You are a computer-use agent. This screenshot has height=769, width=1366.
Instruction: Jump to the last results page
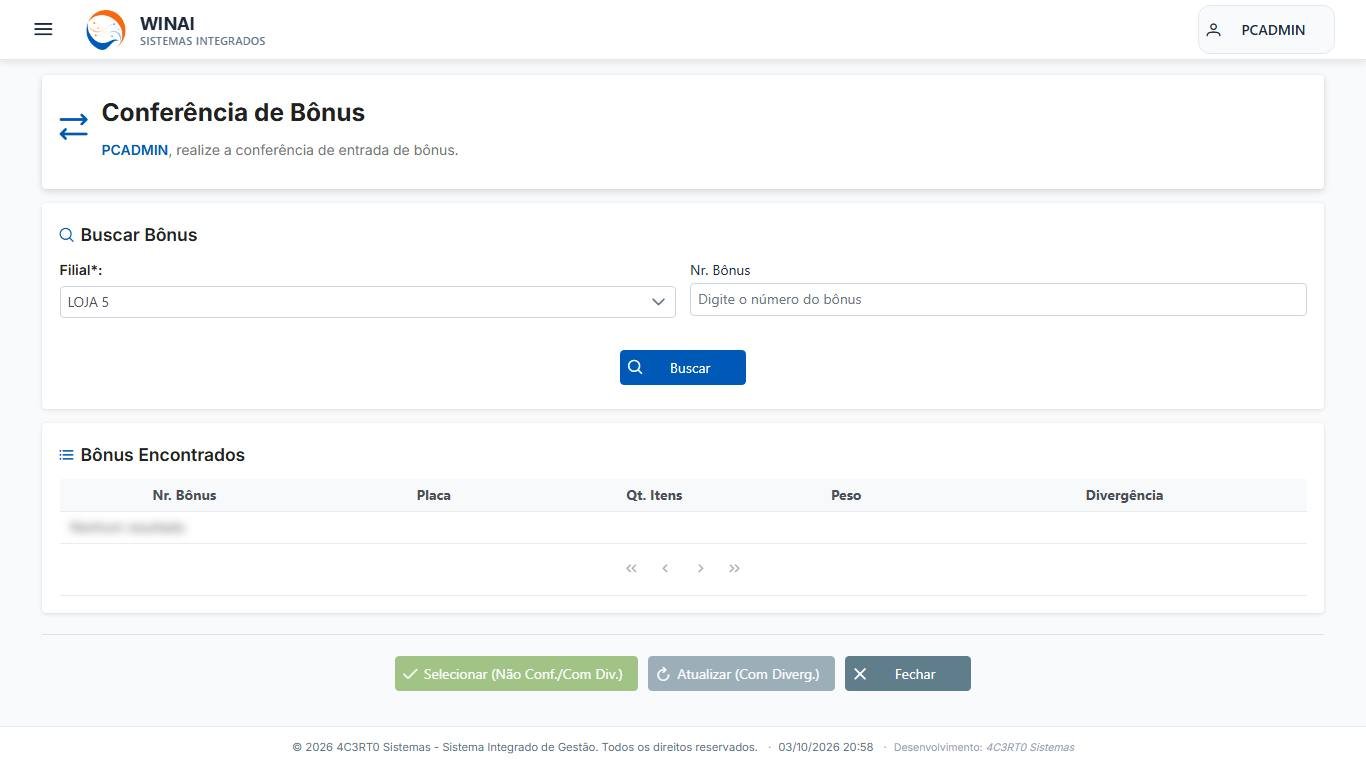(x=735, y=568)
